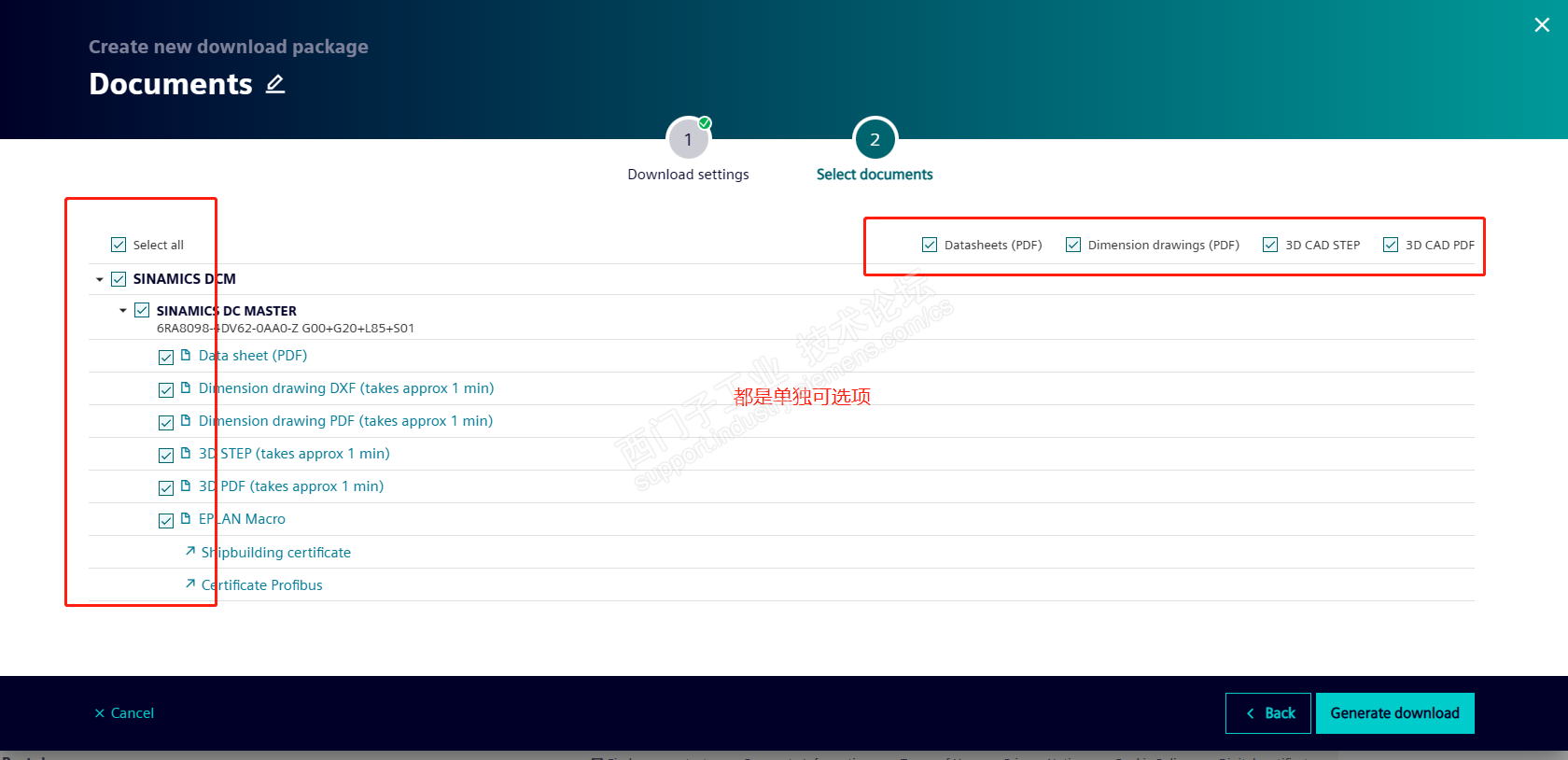Click the file icon beside Data sheet (PDF)

pos(186,355)
